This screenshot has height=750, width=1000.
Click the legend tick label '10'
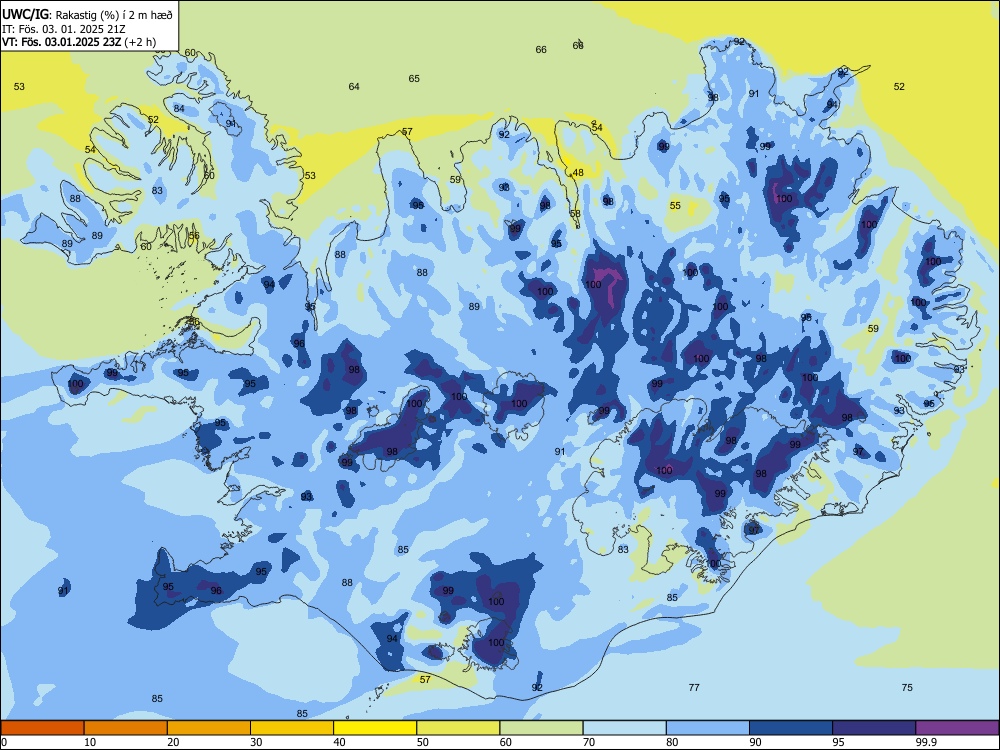pos(90,742)
